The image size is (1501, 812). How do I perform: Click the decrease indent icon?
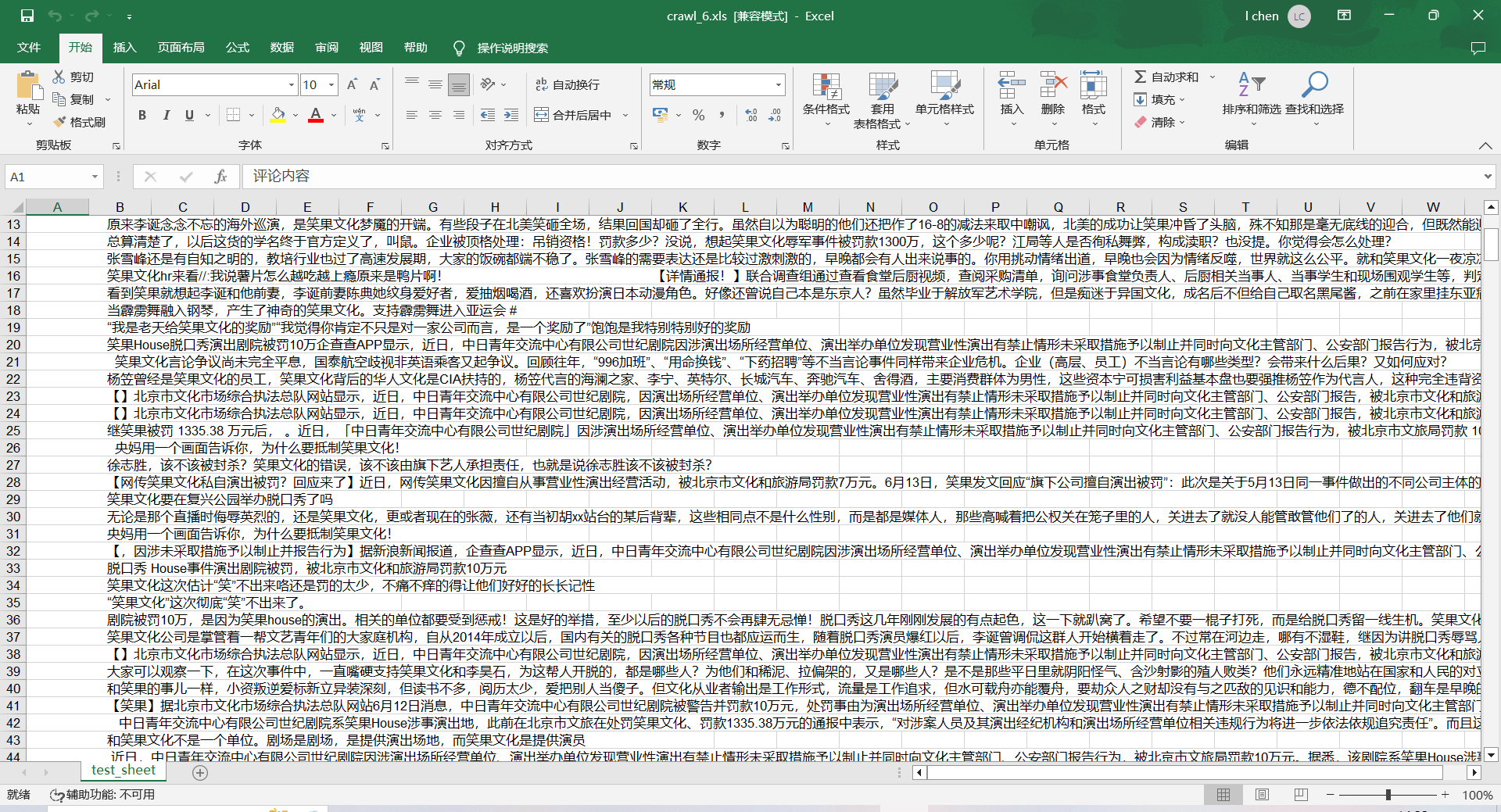488,115
